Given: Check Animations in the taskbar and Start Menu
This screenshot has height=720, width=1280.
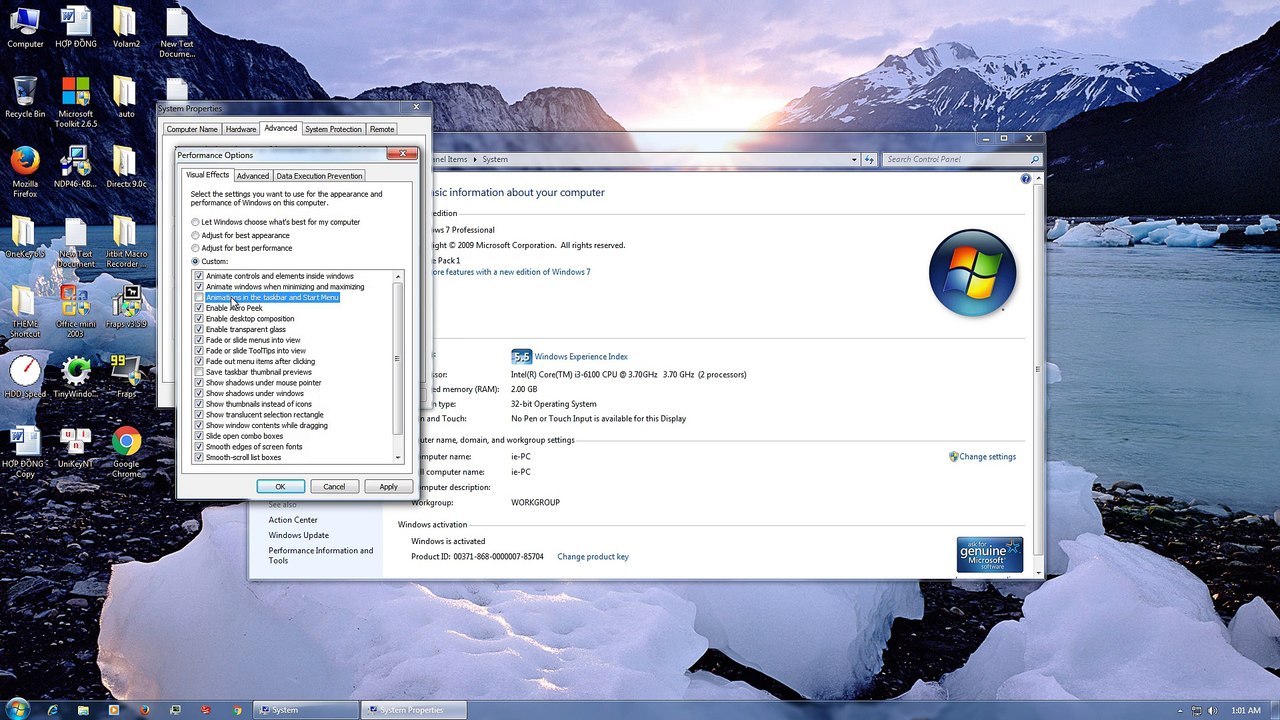Looking at the screenshot, I should pos(199,297).
